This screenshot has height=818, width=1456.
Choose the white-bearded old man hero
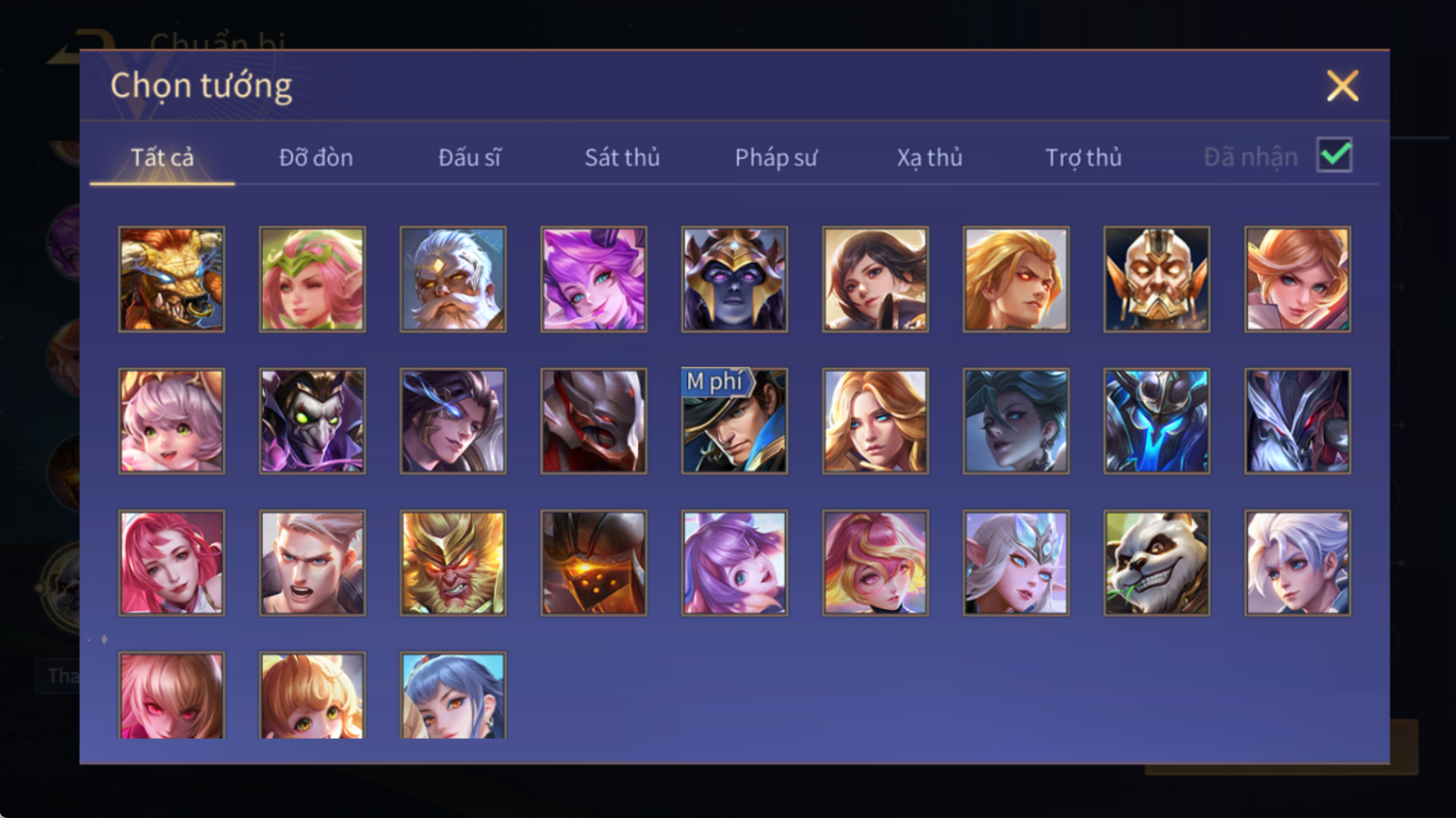453,279
